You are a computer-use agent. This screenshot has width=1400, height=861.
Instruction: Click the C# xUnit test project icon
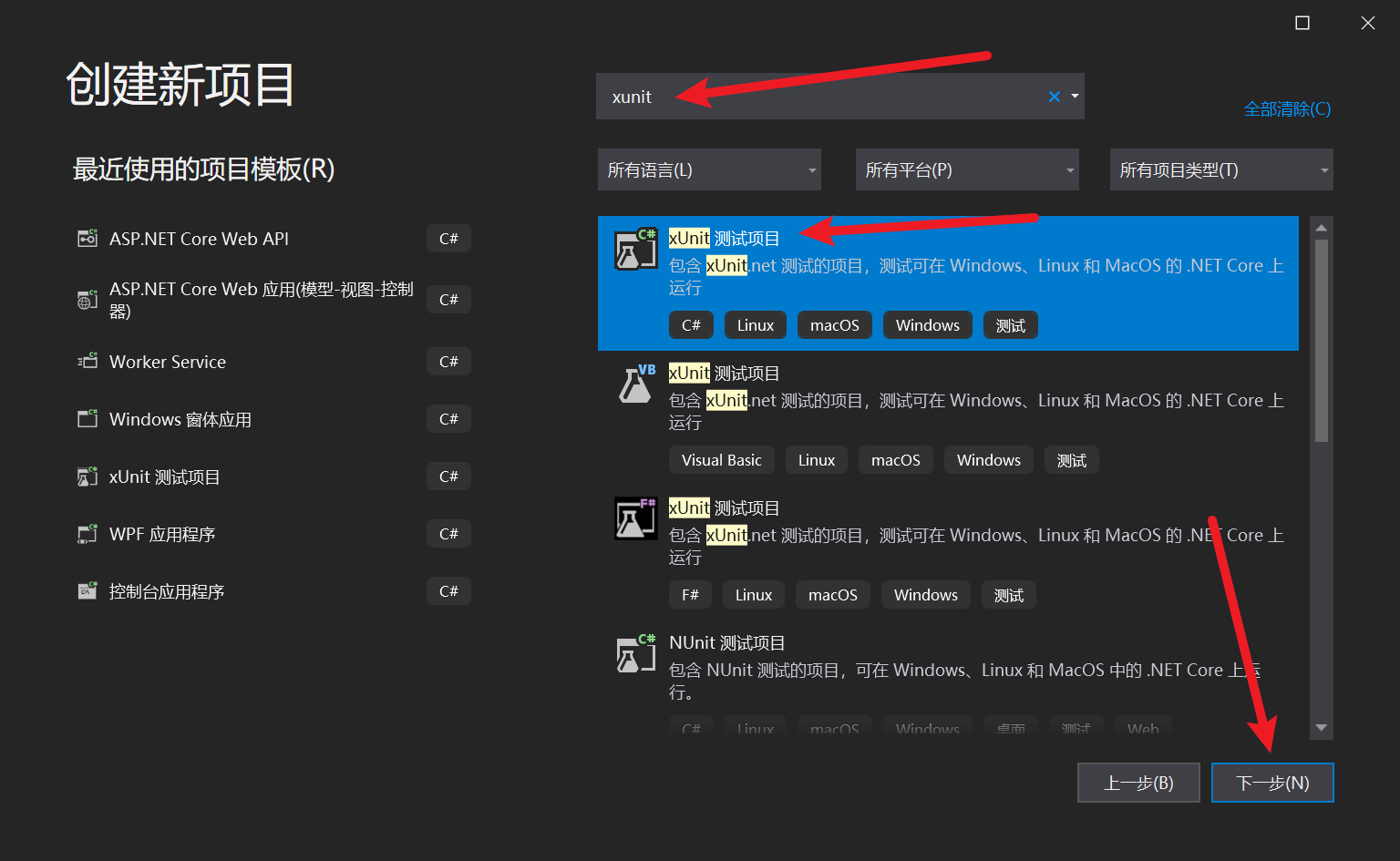point(635,250)
